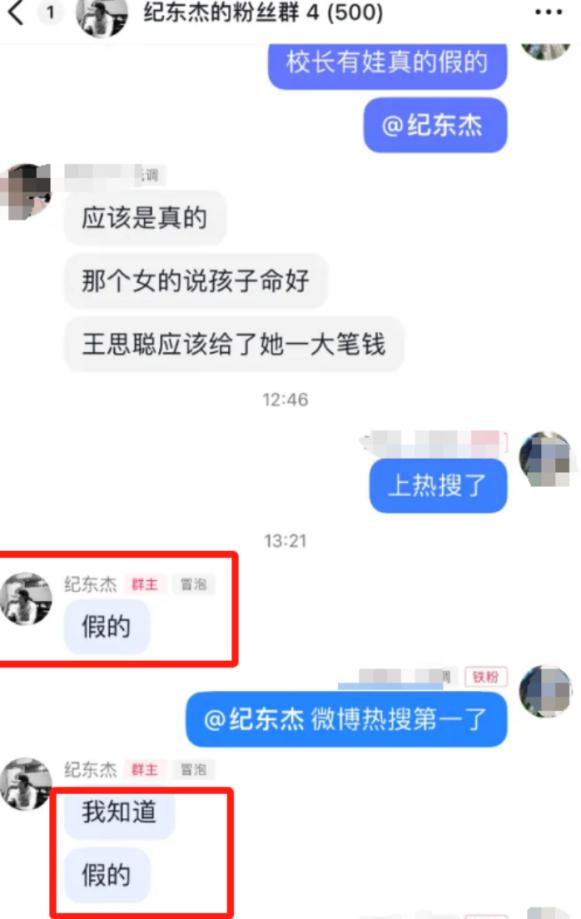Select the @纪东杰 mention bubble

tap(435, 125)
